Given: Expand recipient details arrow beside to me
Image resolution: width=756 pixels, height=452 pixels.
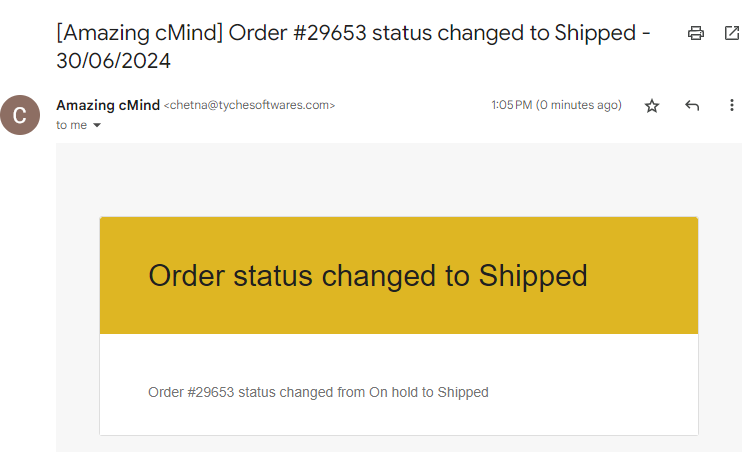Looking at the screenshot, I should [97, 125].
